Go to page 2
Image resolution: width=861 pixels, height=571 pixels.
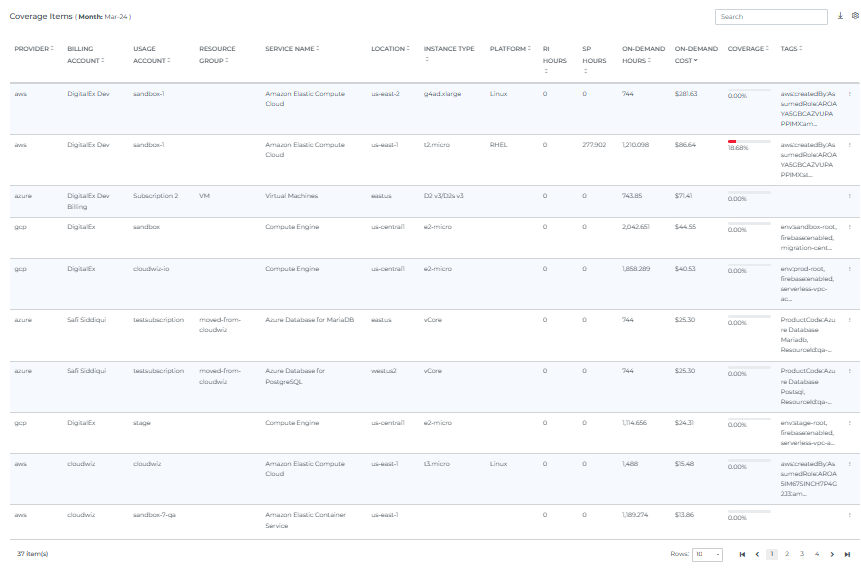787,554
